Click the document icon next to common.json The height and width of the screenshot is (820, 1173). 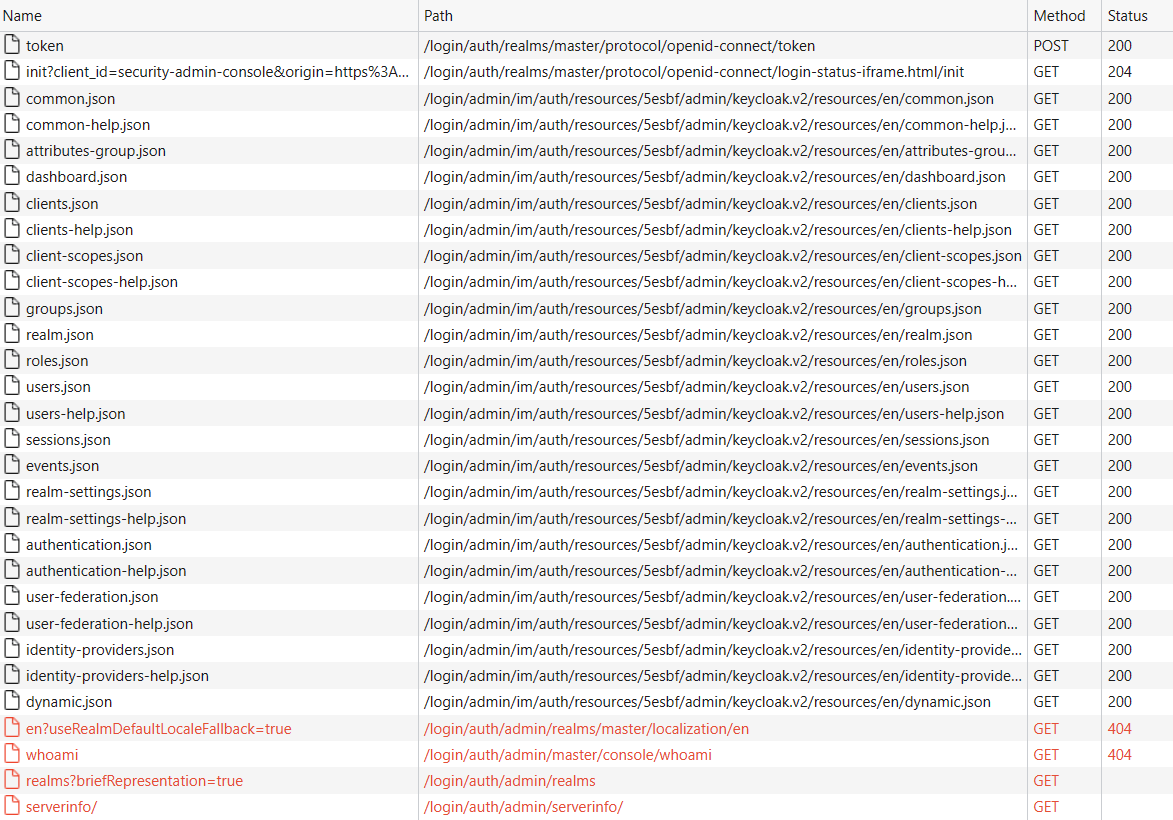[11, 98]
